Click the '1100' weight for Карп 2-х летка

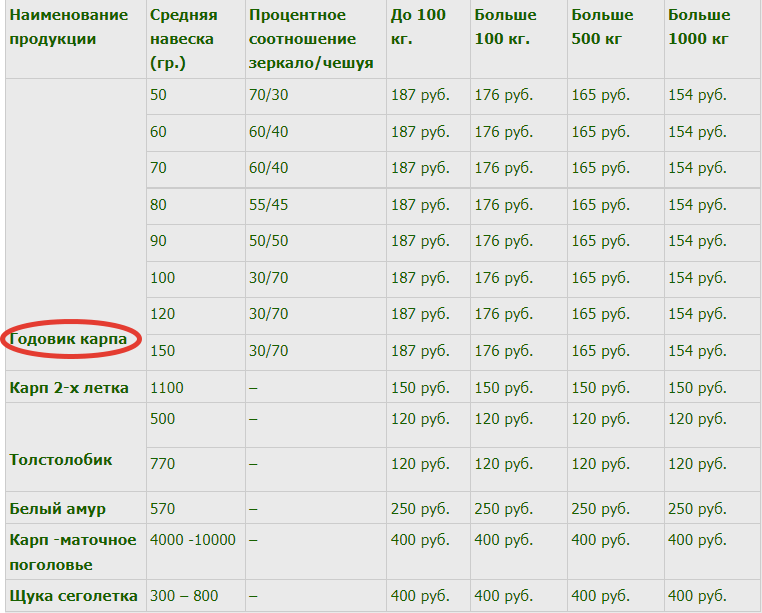tap(167, 388)
